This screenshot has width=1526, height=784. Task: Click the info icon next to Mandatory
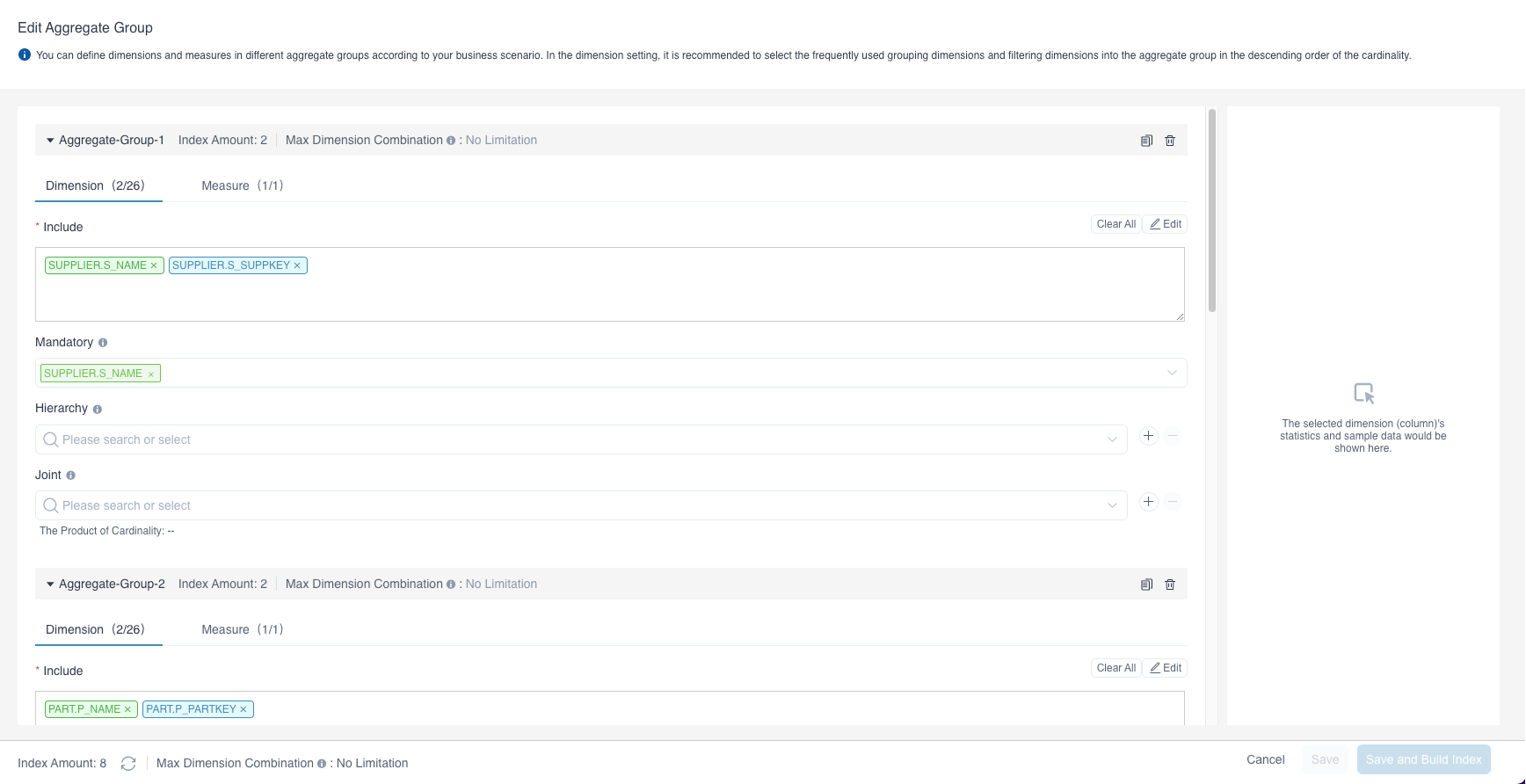pos(103,343)
